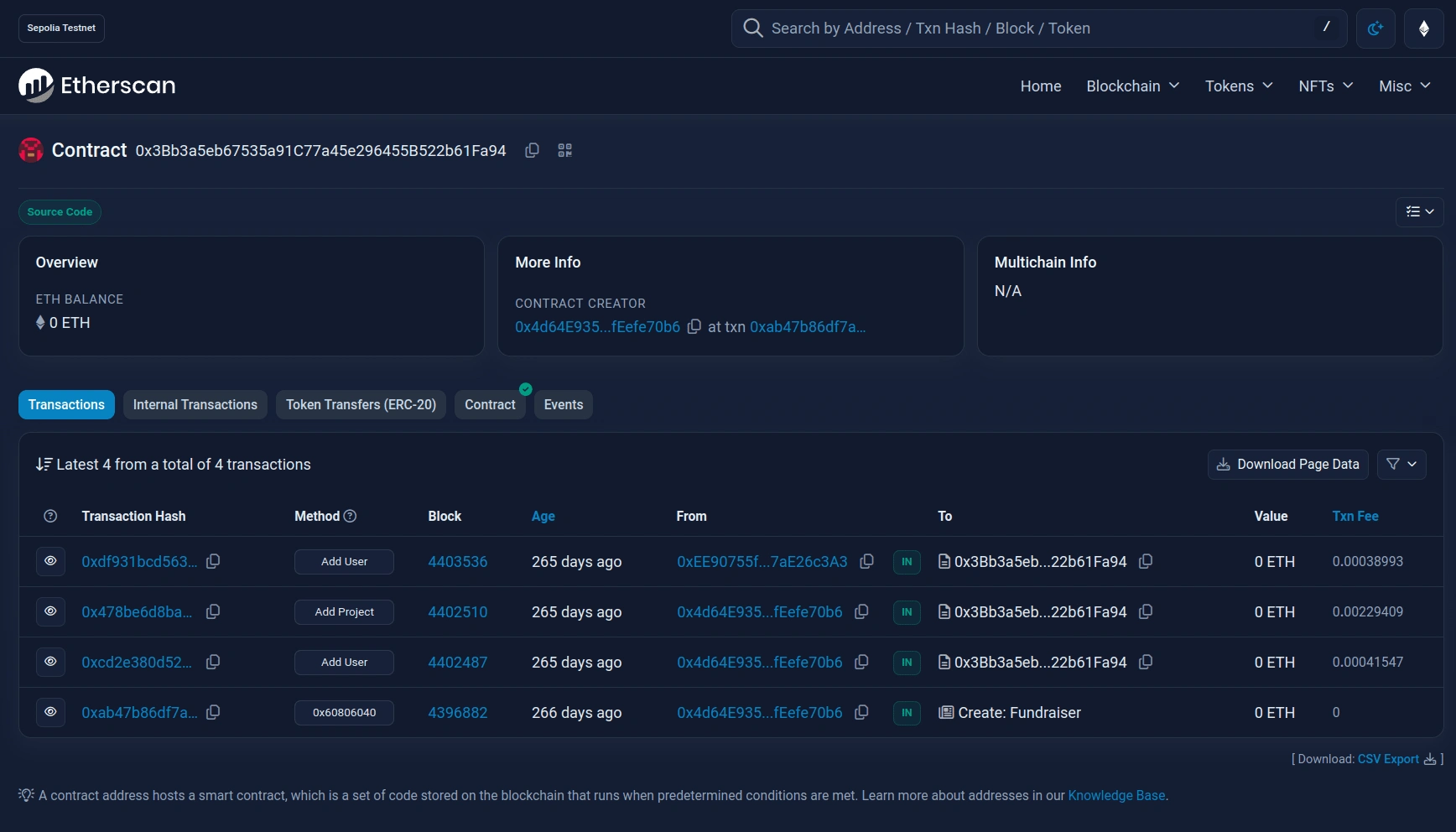Expand the NFTs menu
The width and height of the screenshot is (1456, 832).
1326,86
